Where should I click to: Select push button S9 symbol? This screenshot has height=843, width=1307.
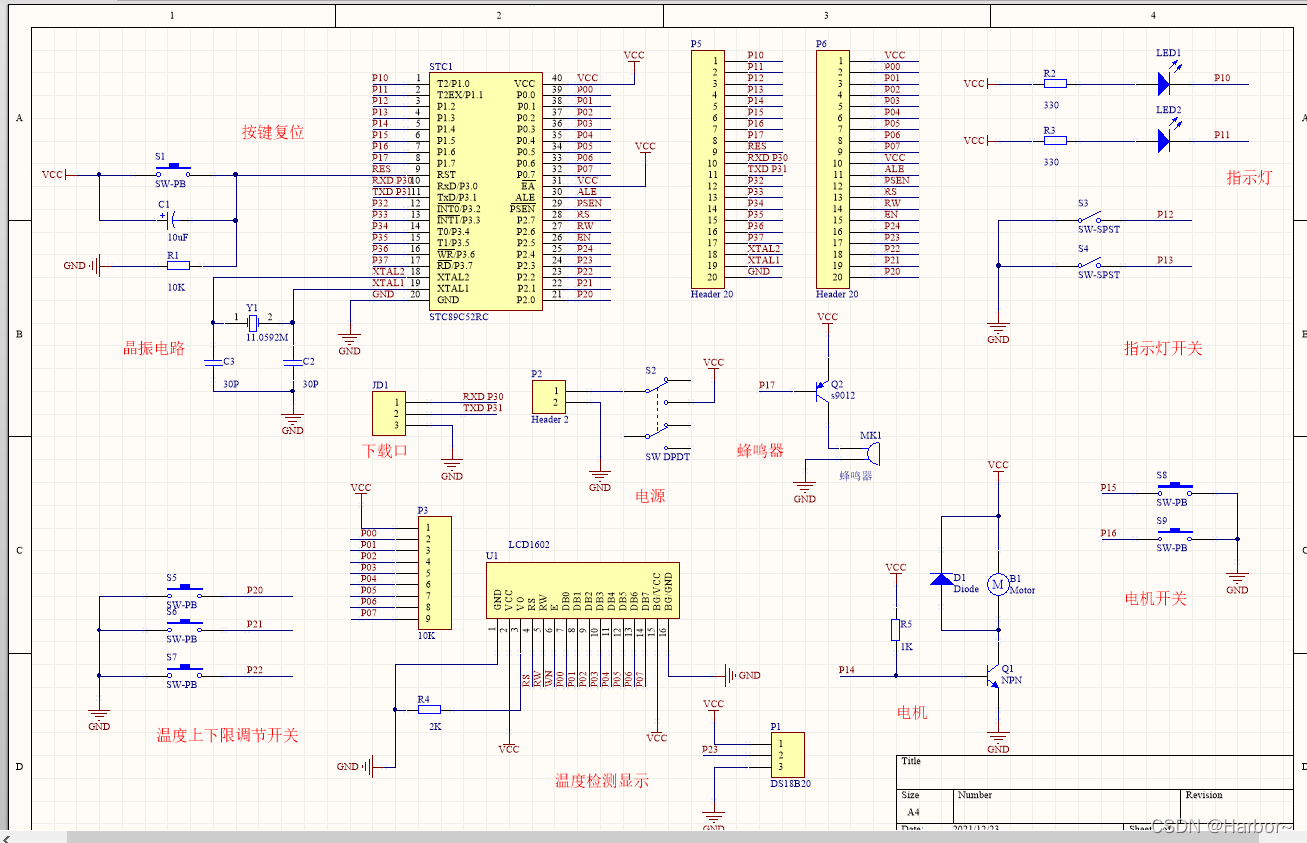[1174, 535]
